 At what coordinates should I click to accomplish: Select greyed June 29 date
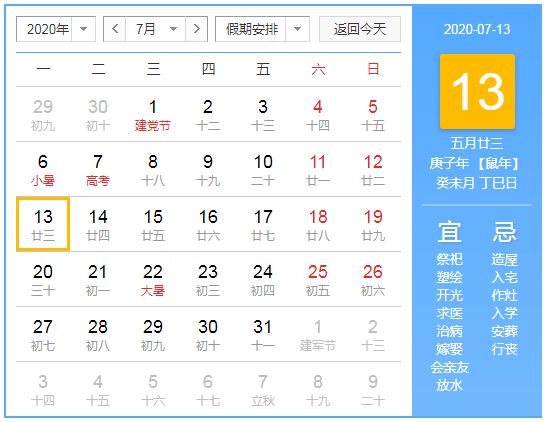[x=43, y=114]
